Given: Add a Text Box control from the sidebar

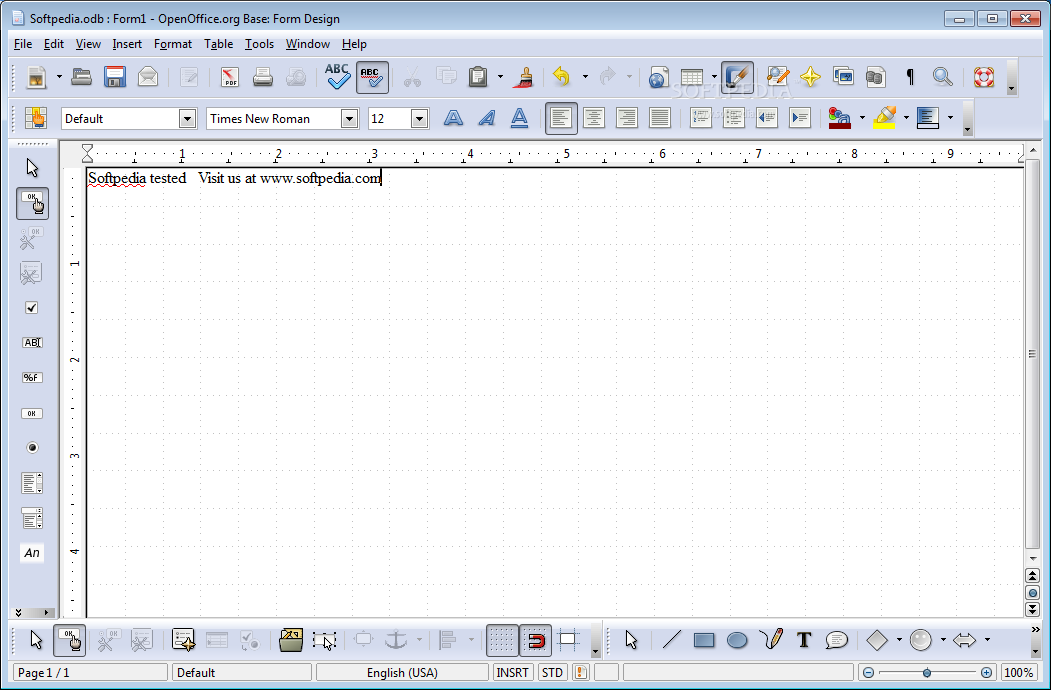Looking at the screenshot, I should tap(32, 343).
